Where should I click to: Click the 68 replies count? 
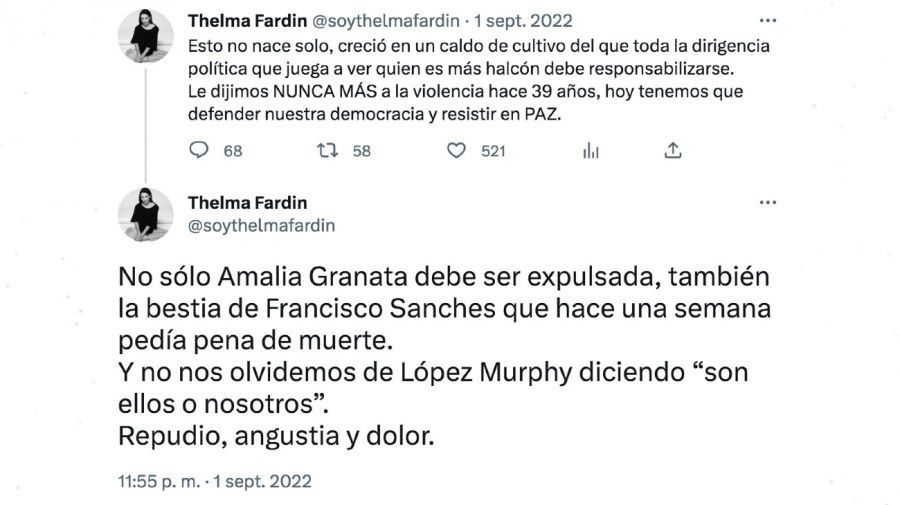(x=233, y=151)
